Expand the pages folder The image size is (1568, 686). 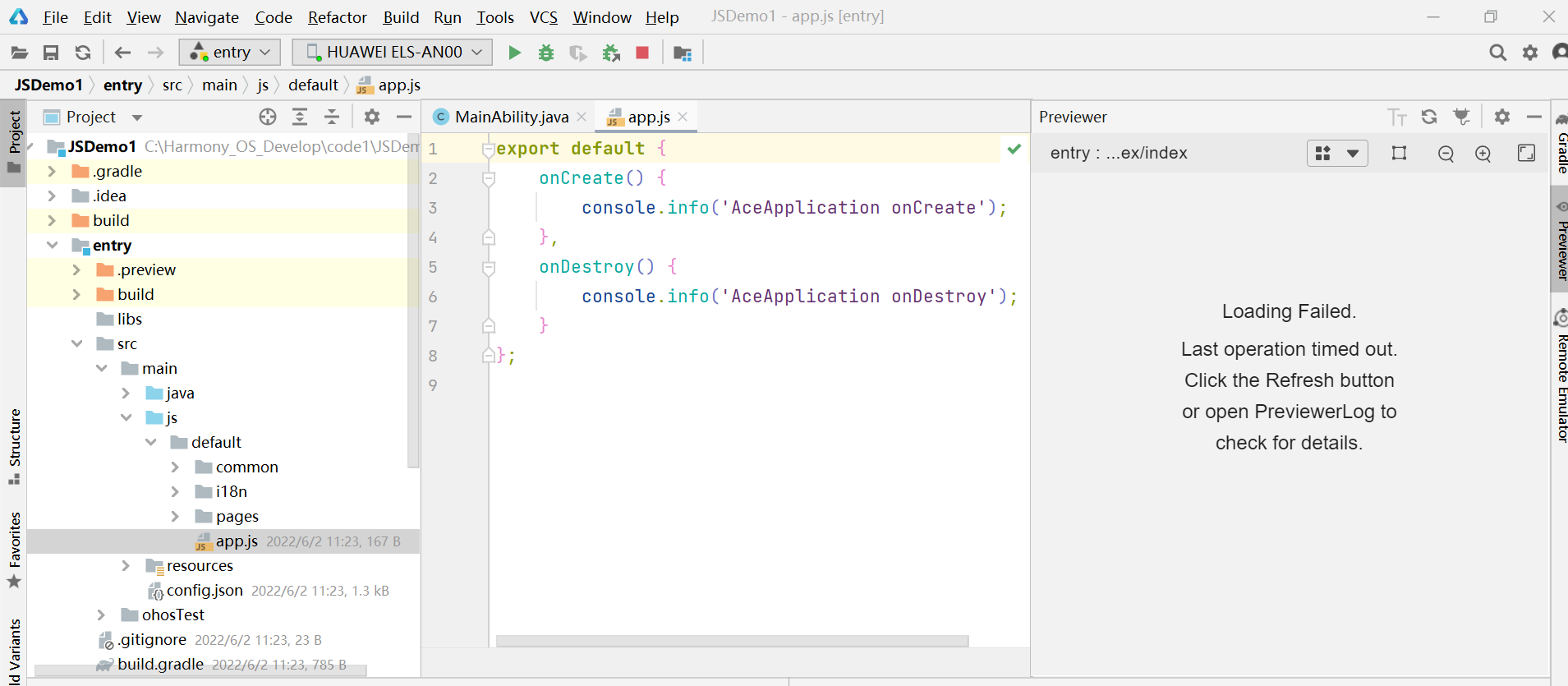pyautogui.click(x=175, y=516)
